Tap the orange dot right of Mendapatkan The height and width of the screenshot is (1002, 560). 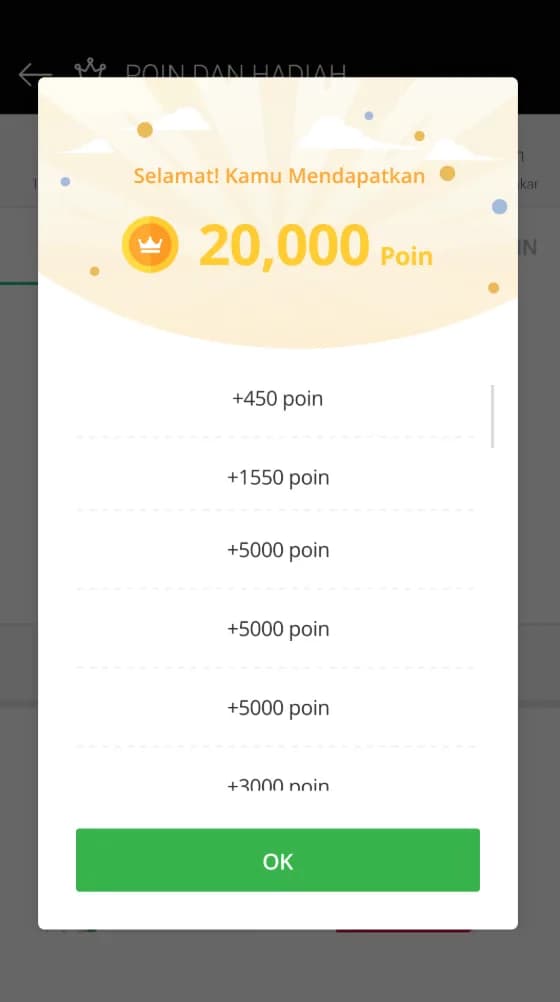point(447,173)
